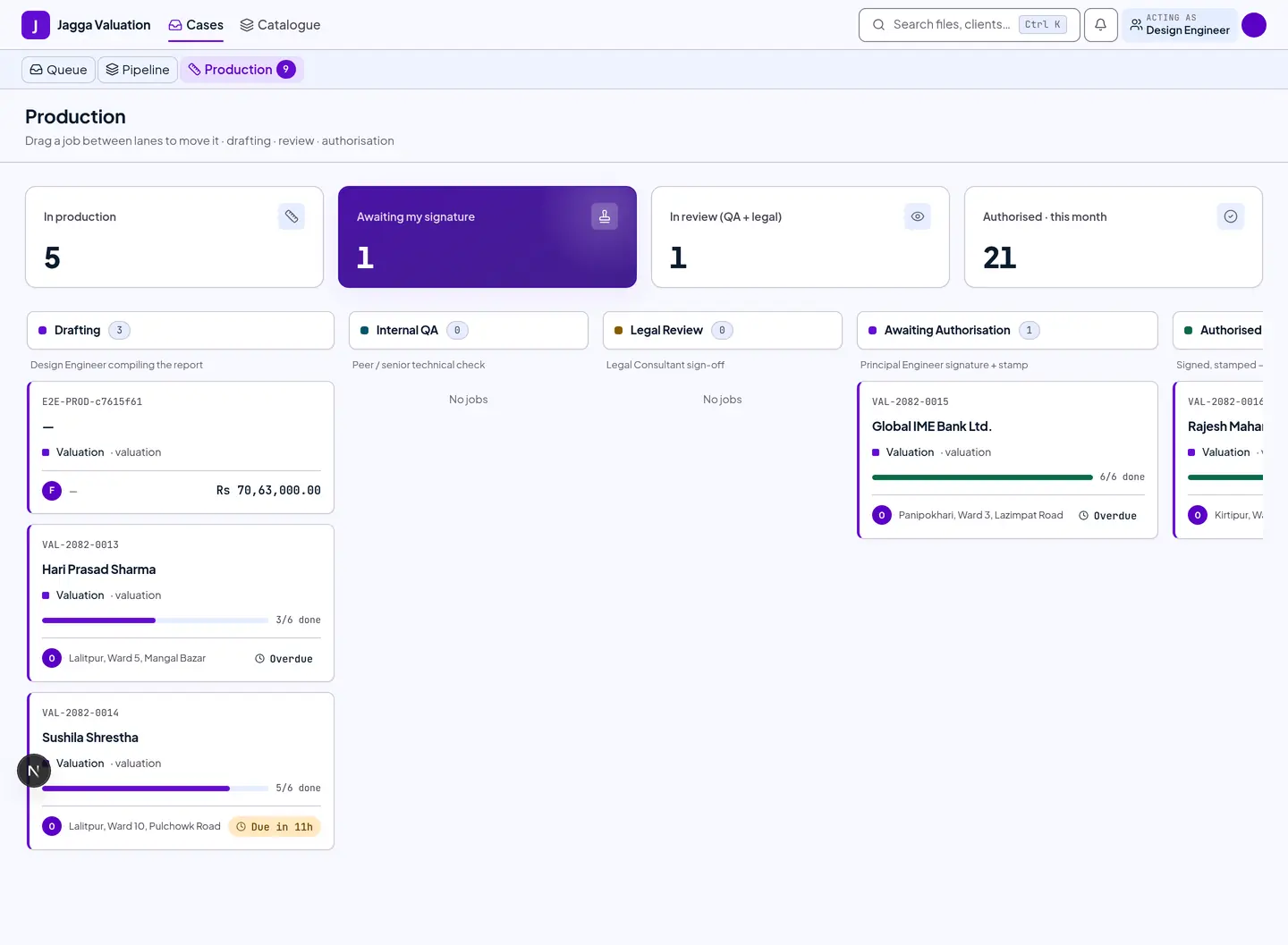Open the Global IME Bank Ltd. job
Screen dimensions: 1288x945
pos(1007,460)
